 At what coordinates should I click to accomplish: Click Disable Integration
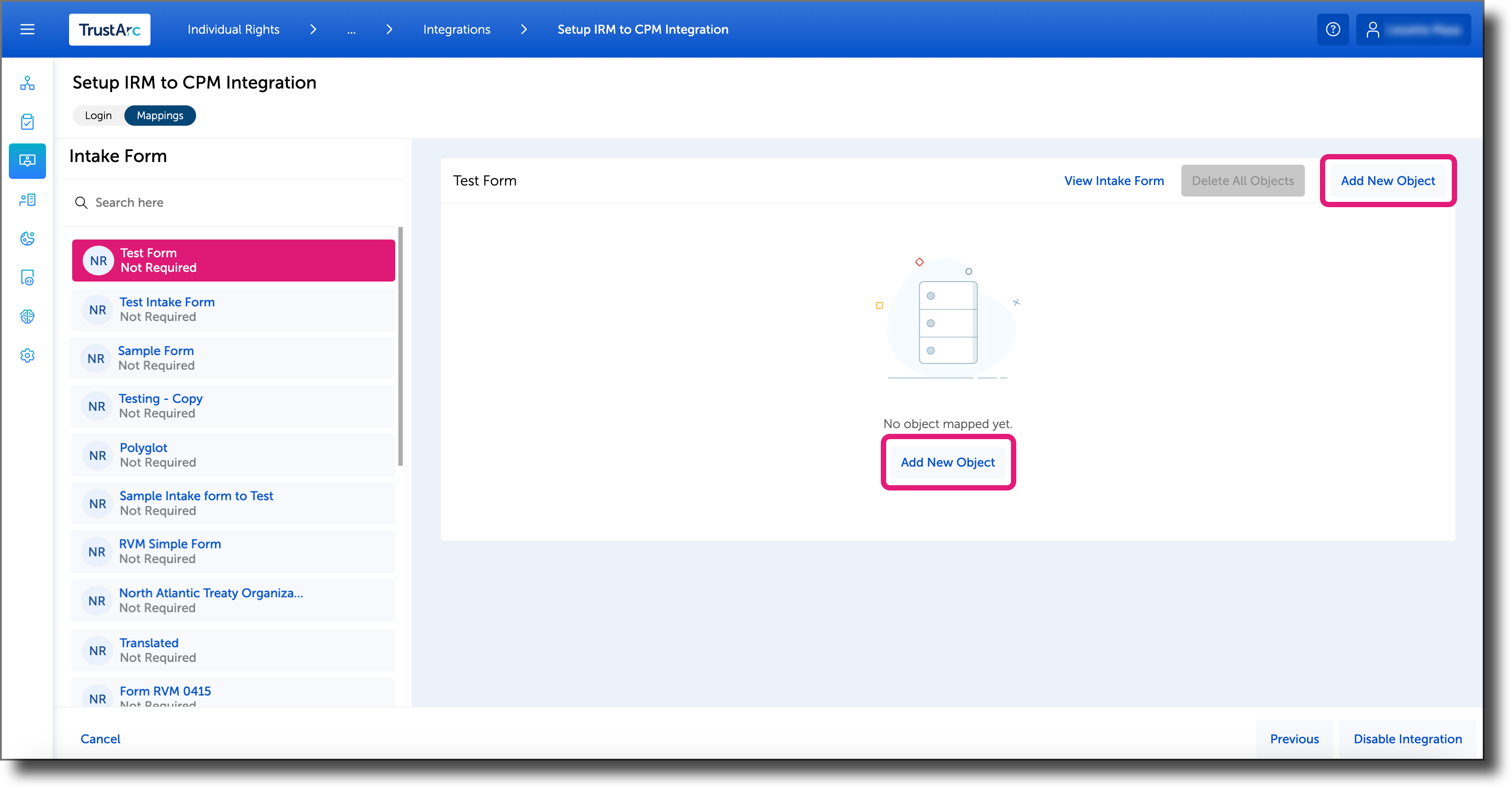click(1407, 739)
